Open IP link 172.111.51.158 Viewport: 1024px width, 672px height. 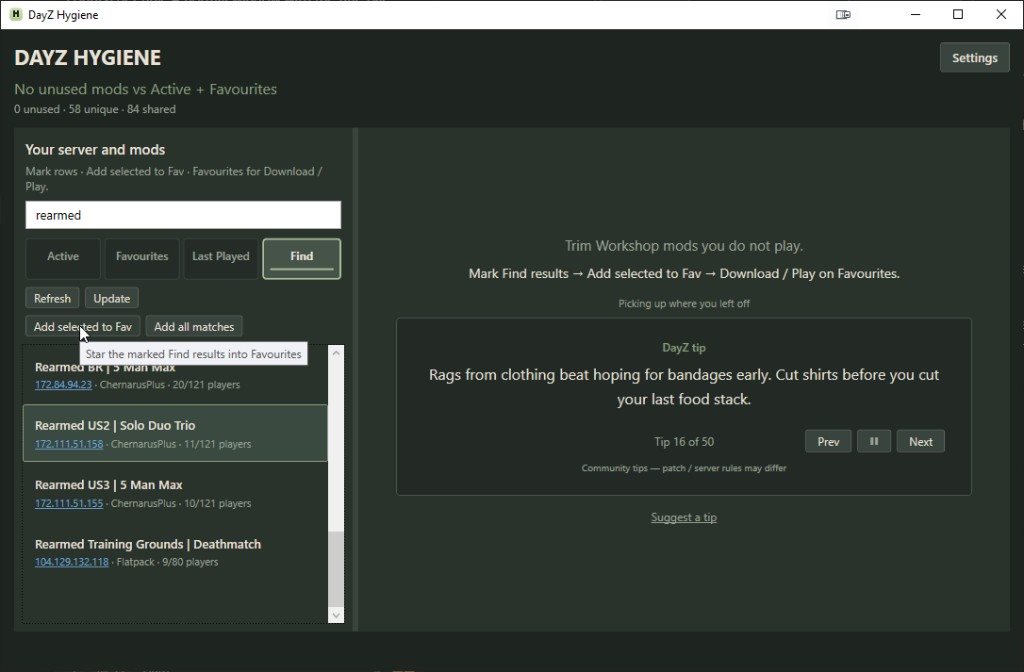[x=69, y=444]
